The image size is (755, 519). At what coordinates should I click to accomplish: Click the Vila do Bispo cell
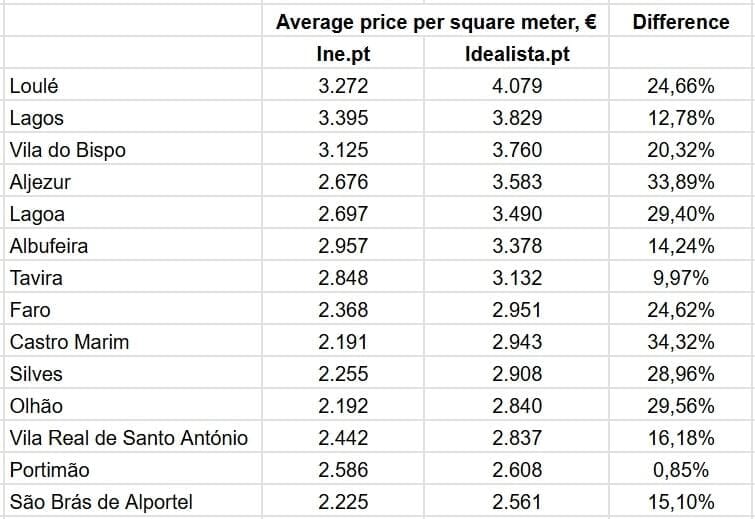pos(67,150)
